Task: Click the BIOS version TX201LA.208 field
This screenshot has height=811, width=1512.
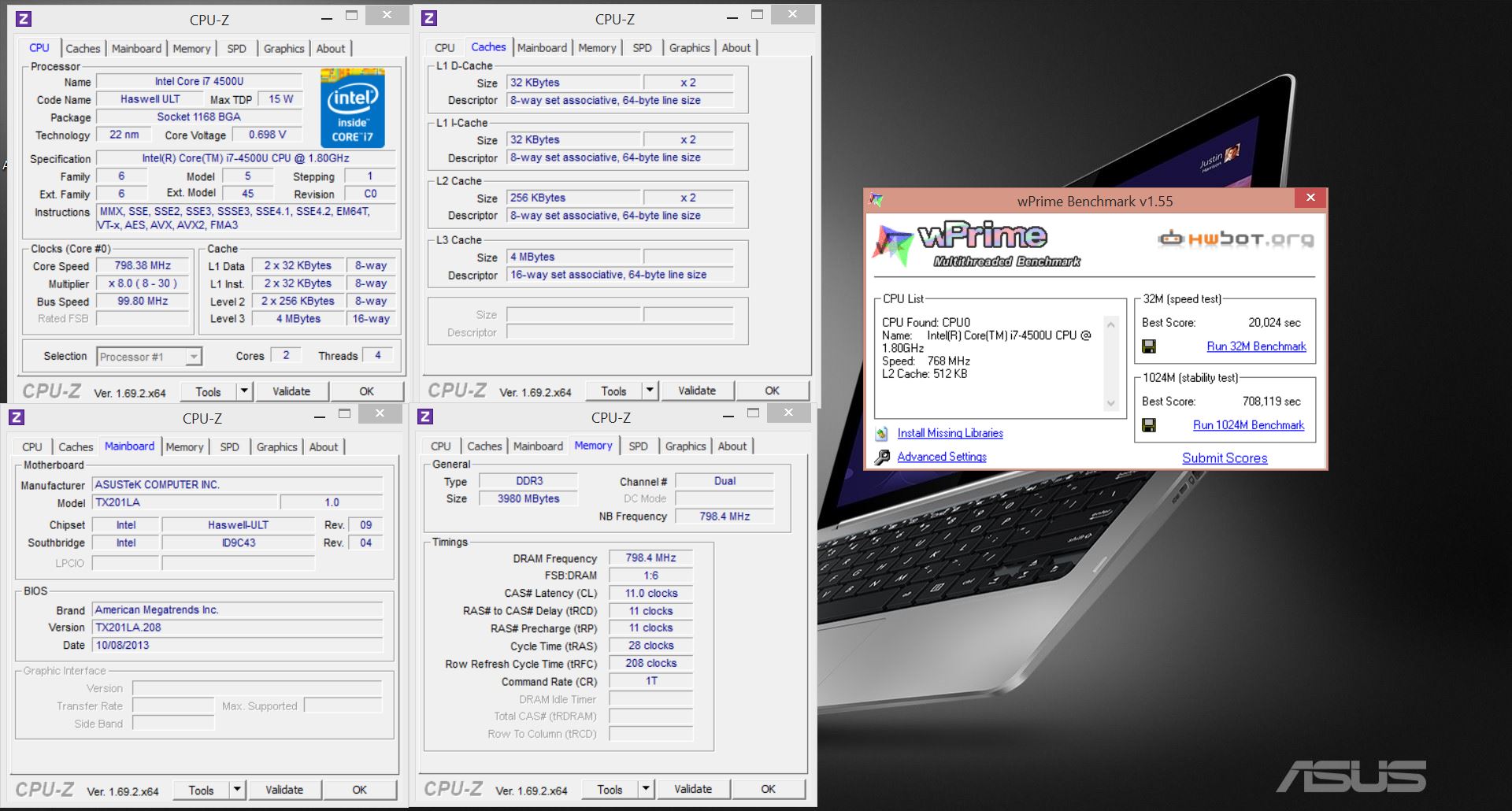Action: click(x=238, y=628)
